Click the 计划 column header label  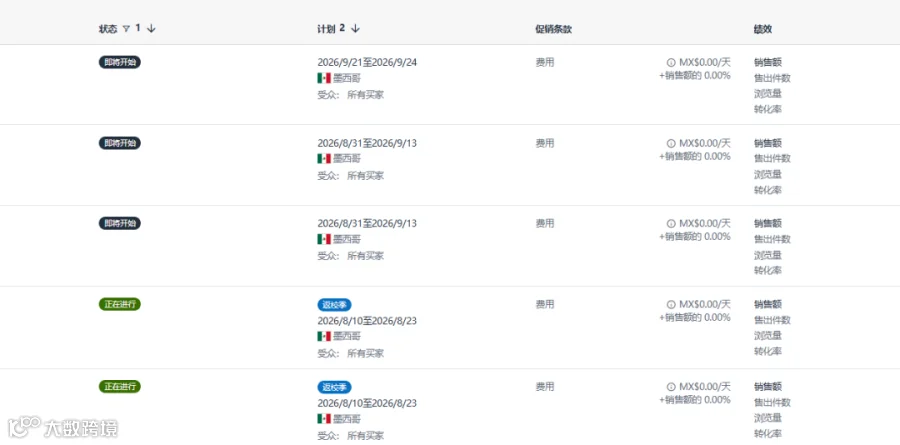coord(325,29)
